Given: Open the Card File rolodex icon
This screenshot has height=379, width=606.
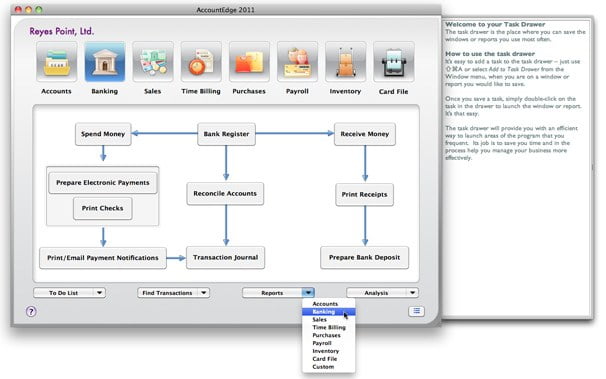Looking at the screenshot, I should (x=393, y=62).
